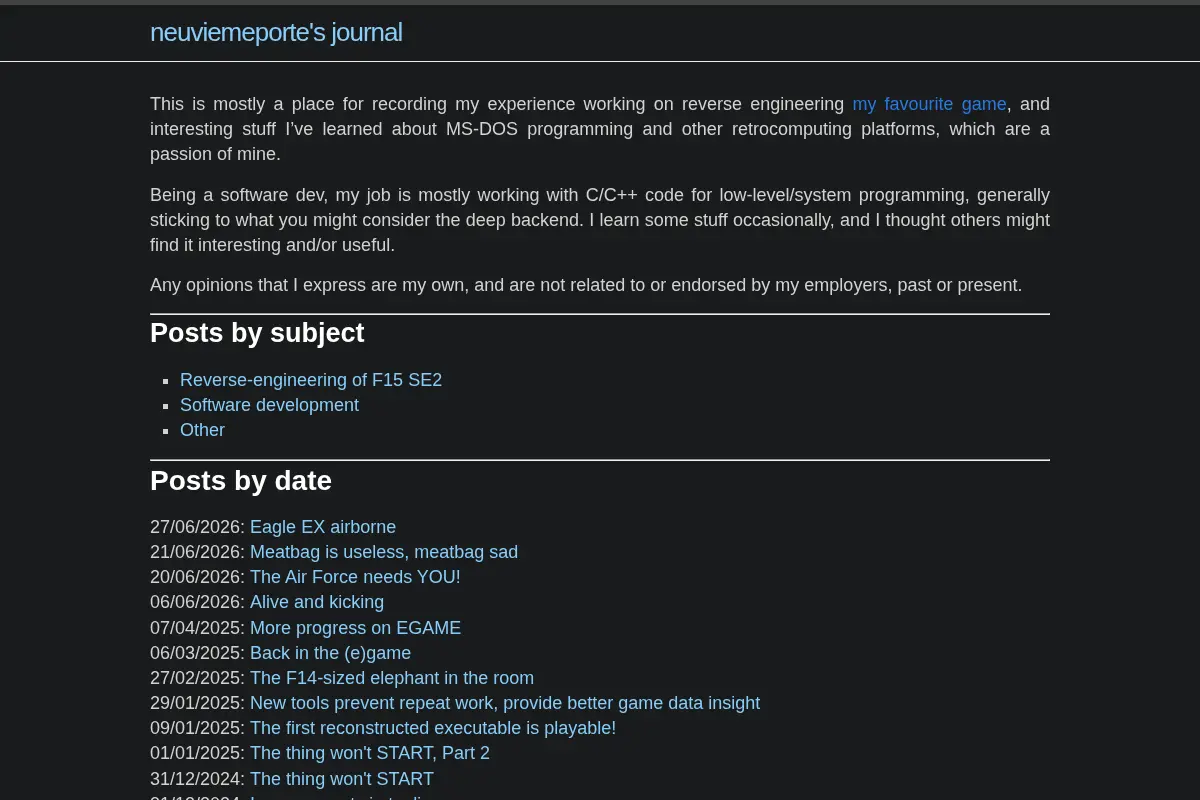
Task: Follow the 'my favourite game' link
Action: (x=929, y=104)
